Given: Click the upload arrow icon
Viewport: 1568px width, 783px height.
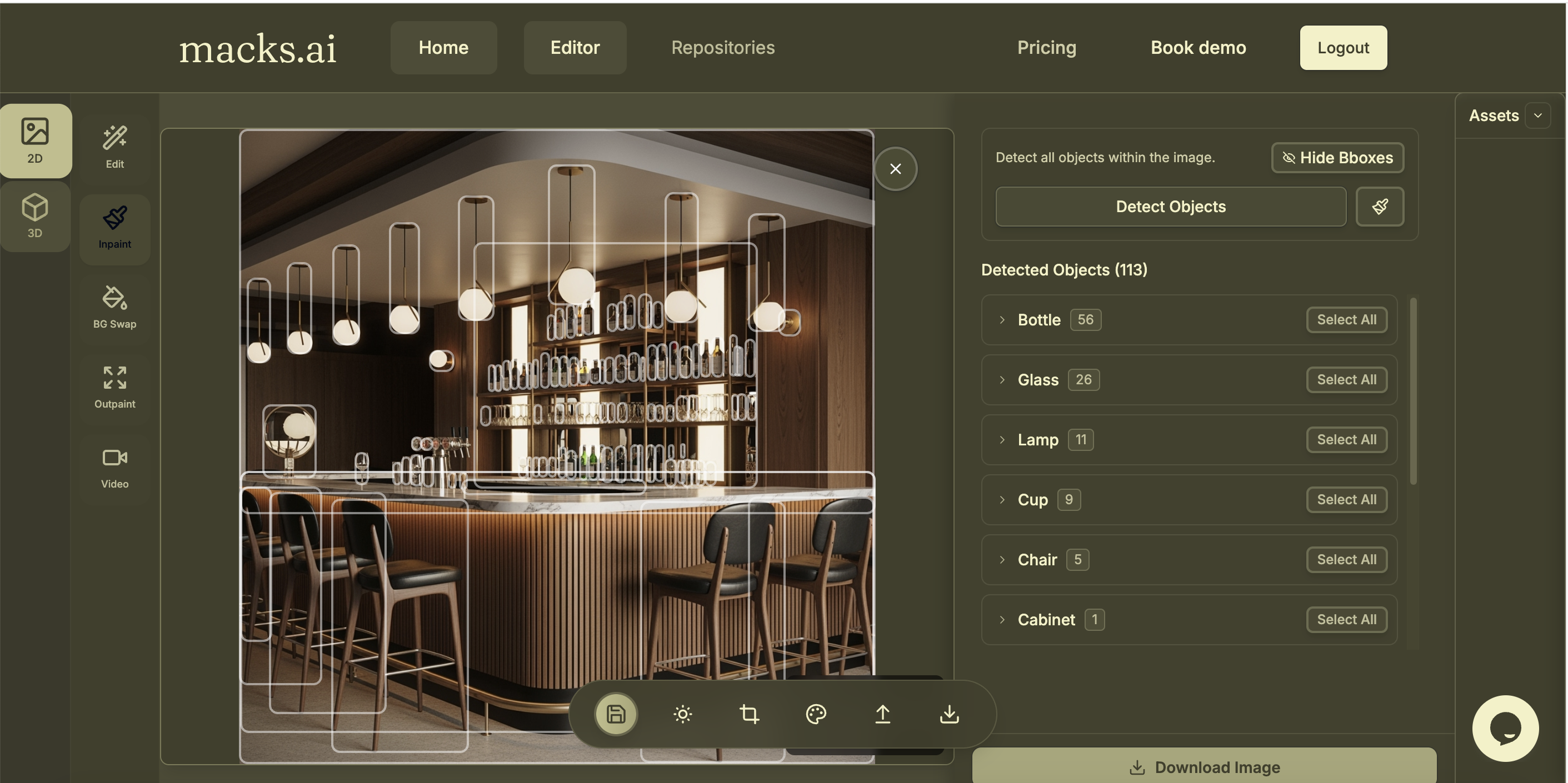Looking at the screenshot, I should (882, 714).
